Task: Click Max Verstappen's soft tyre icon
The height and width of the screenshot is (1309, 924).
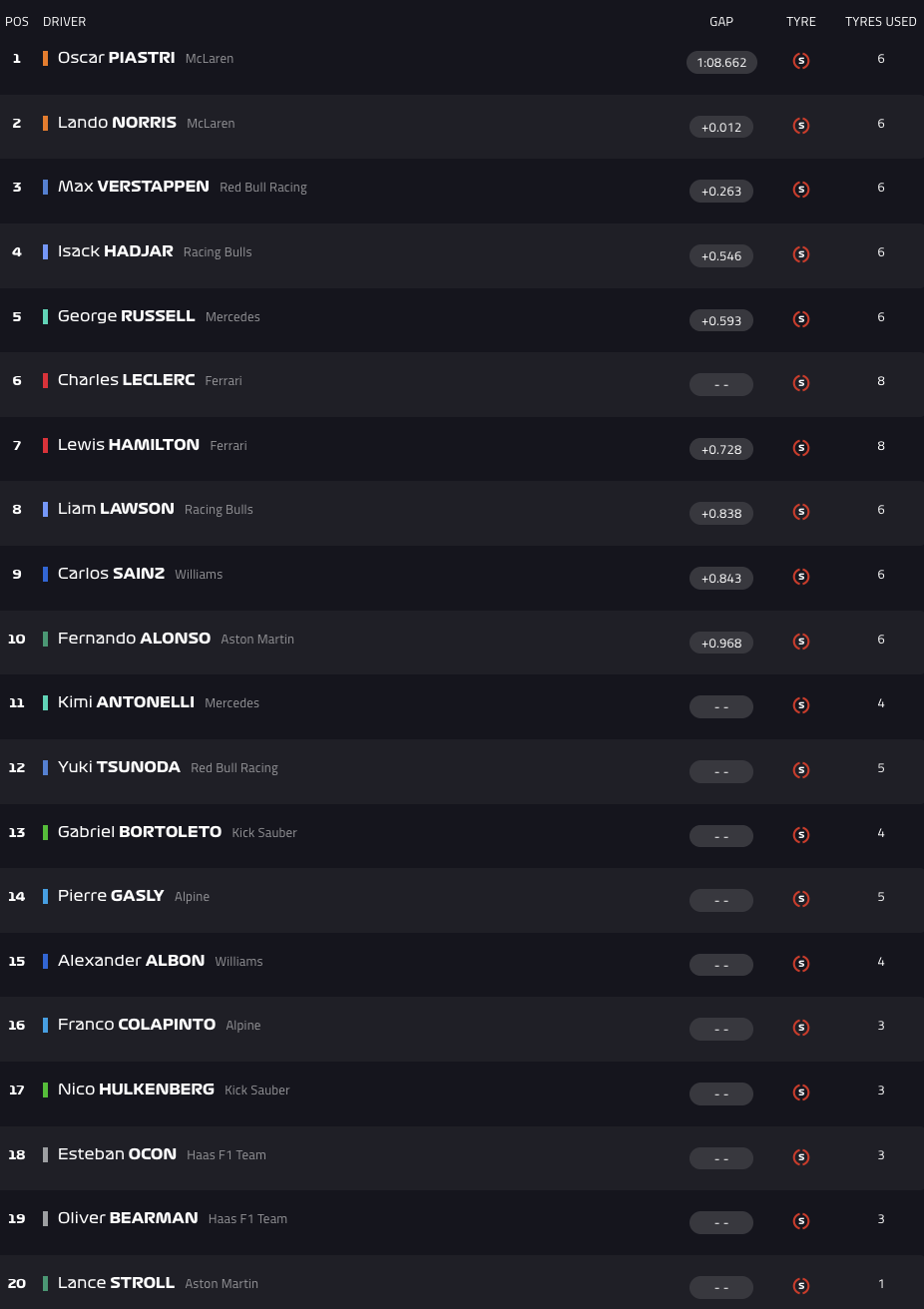Action: tap(800, 190)
